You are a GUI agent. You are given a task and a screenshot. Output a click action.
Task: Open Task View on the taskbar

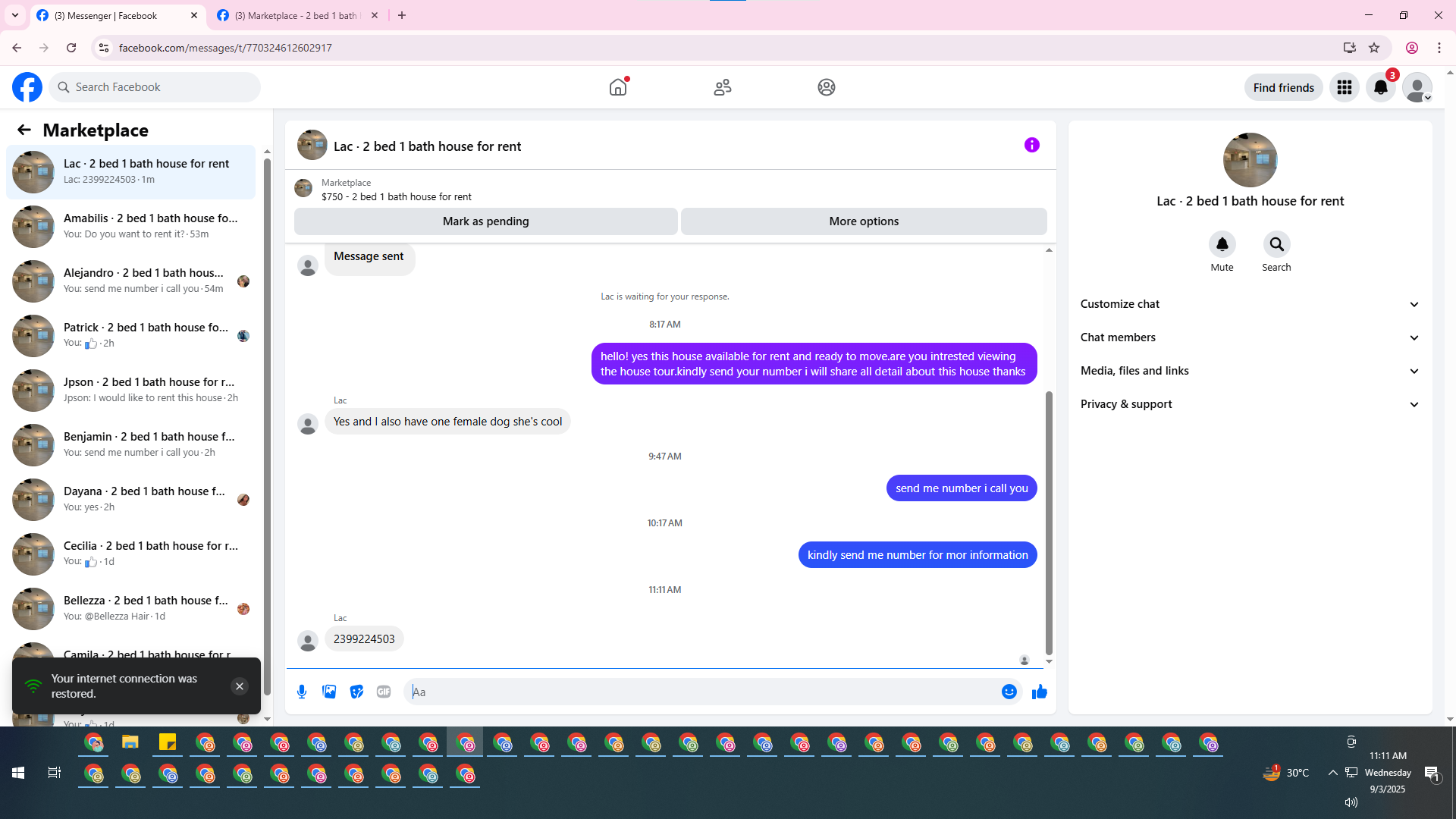55,773
